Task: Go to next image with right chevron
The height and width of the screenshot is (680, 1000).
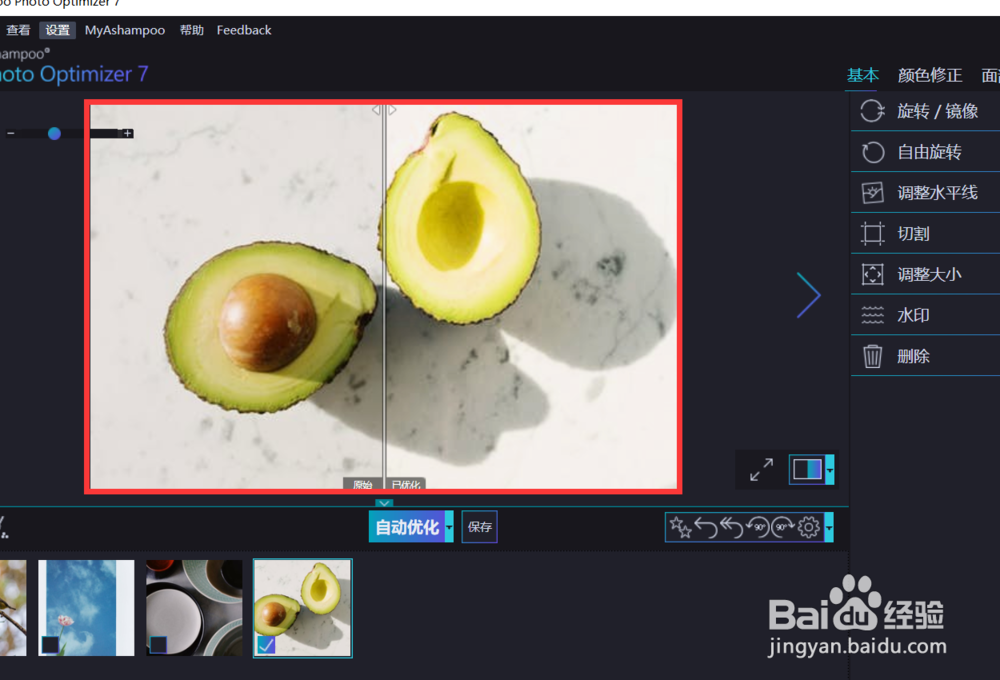Action: click(x=808, y=295)
